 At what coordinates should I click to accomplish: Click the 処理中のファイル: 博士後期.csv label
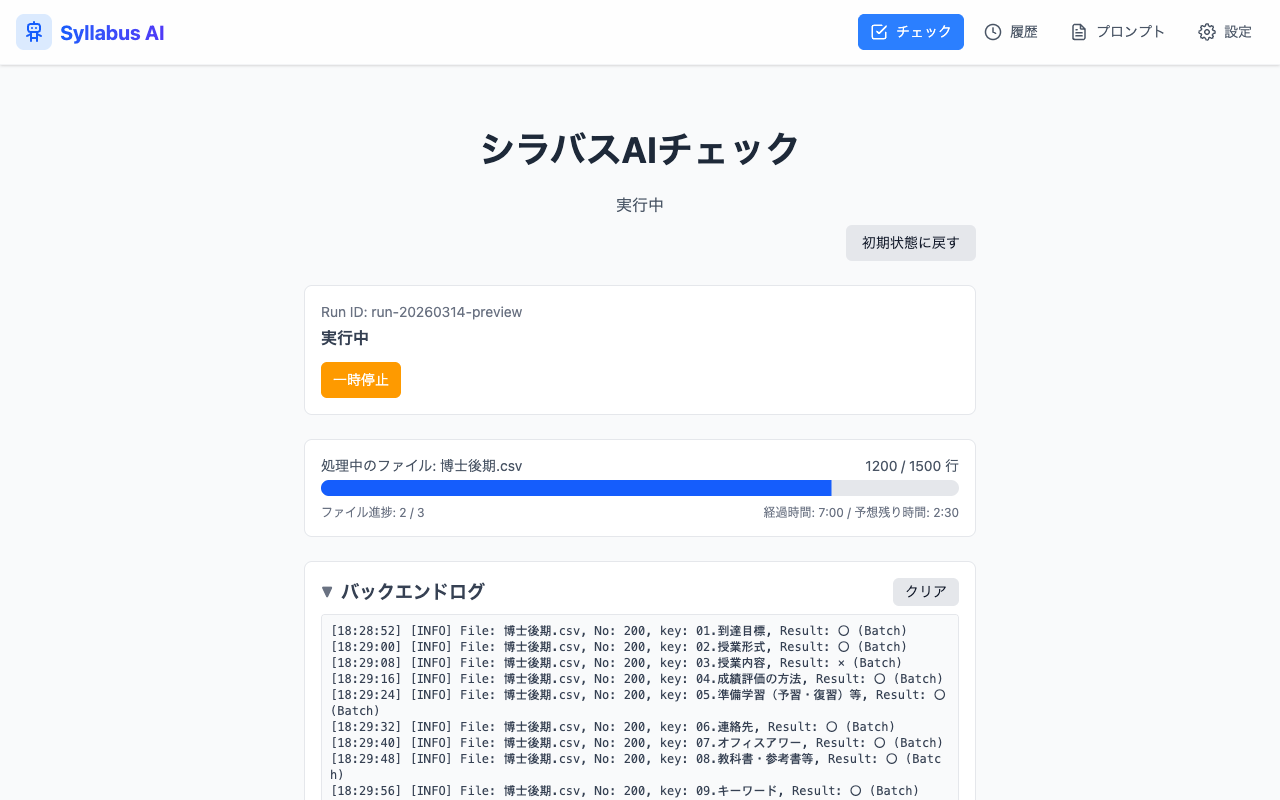click(421, 465)
